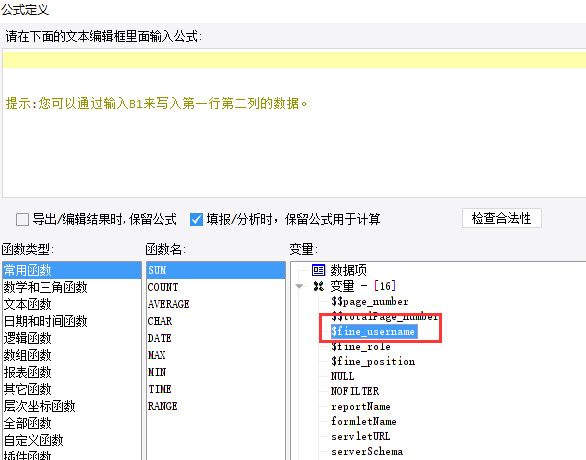
Task: Collapse the 变量 - [16] tree node
Action: tap(299, 287)
